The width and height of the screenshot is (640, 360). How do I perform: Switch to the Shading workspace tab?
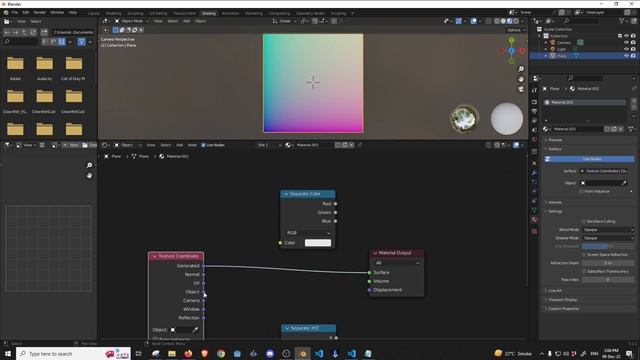tap(209, 13)
